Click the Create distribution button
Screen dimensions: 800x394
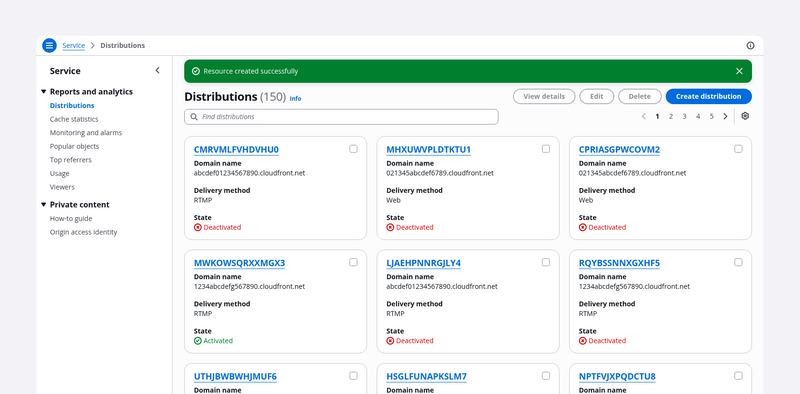coord(709,96)
